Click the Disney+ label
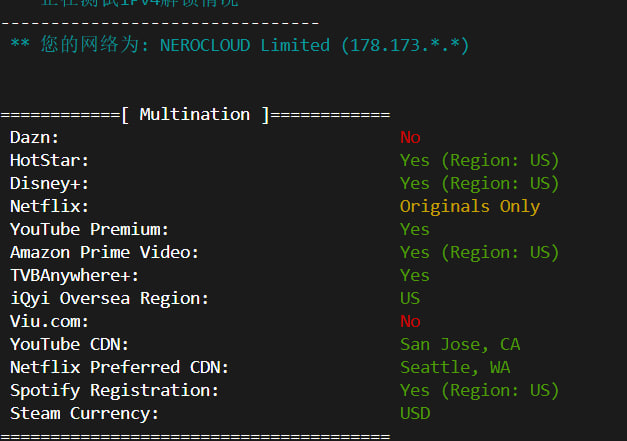This screenshot has width=627, height=441. (x=50, y=184)
